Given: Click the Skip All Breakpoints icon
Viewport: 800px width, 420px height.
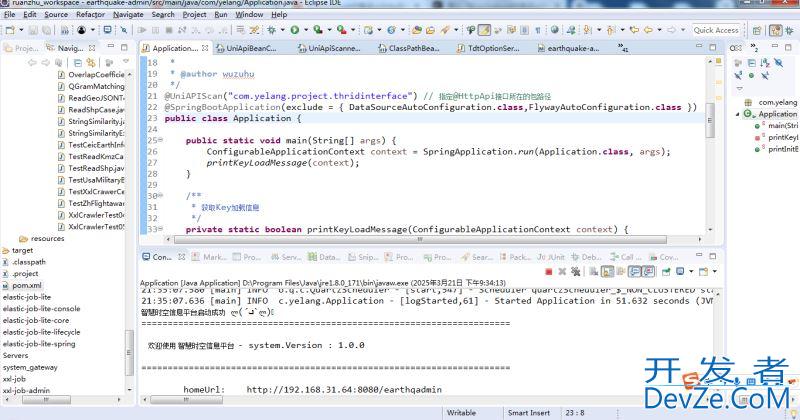Looking at the screenshot, I should (x=123, y=30).
